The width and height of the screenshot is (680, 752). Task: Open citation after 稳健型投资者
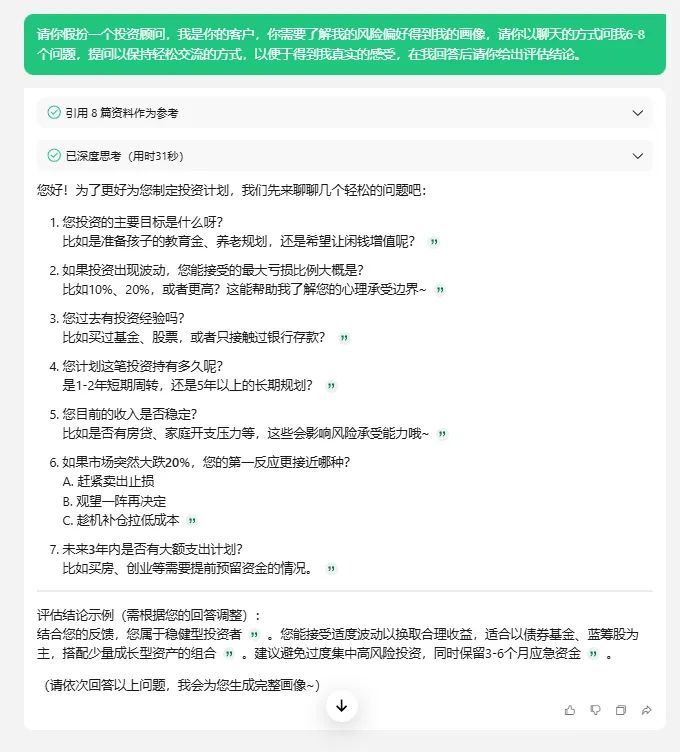coord(254,635)
